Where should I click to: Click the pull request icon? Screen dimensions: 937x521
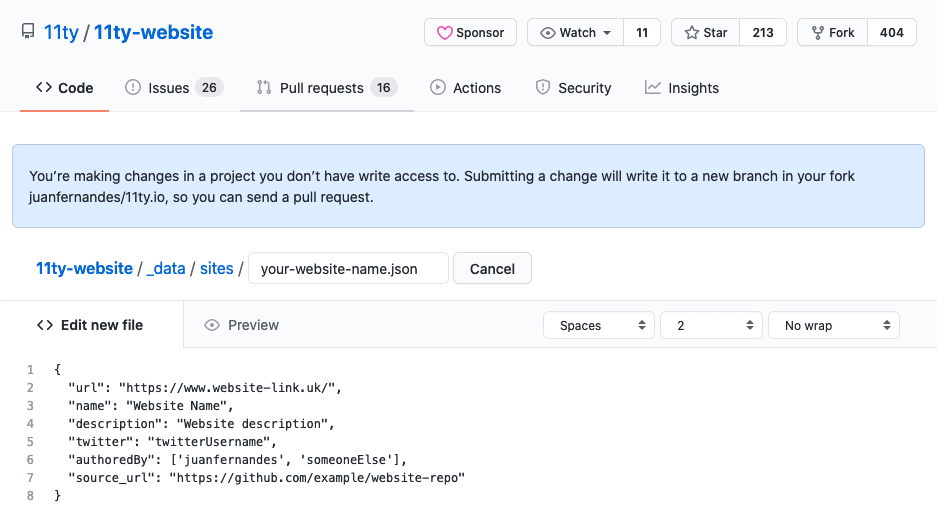(x=264, y=87)
